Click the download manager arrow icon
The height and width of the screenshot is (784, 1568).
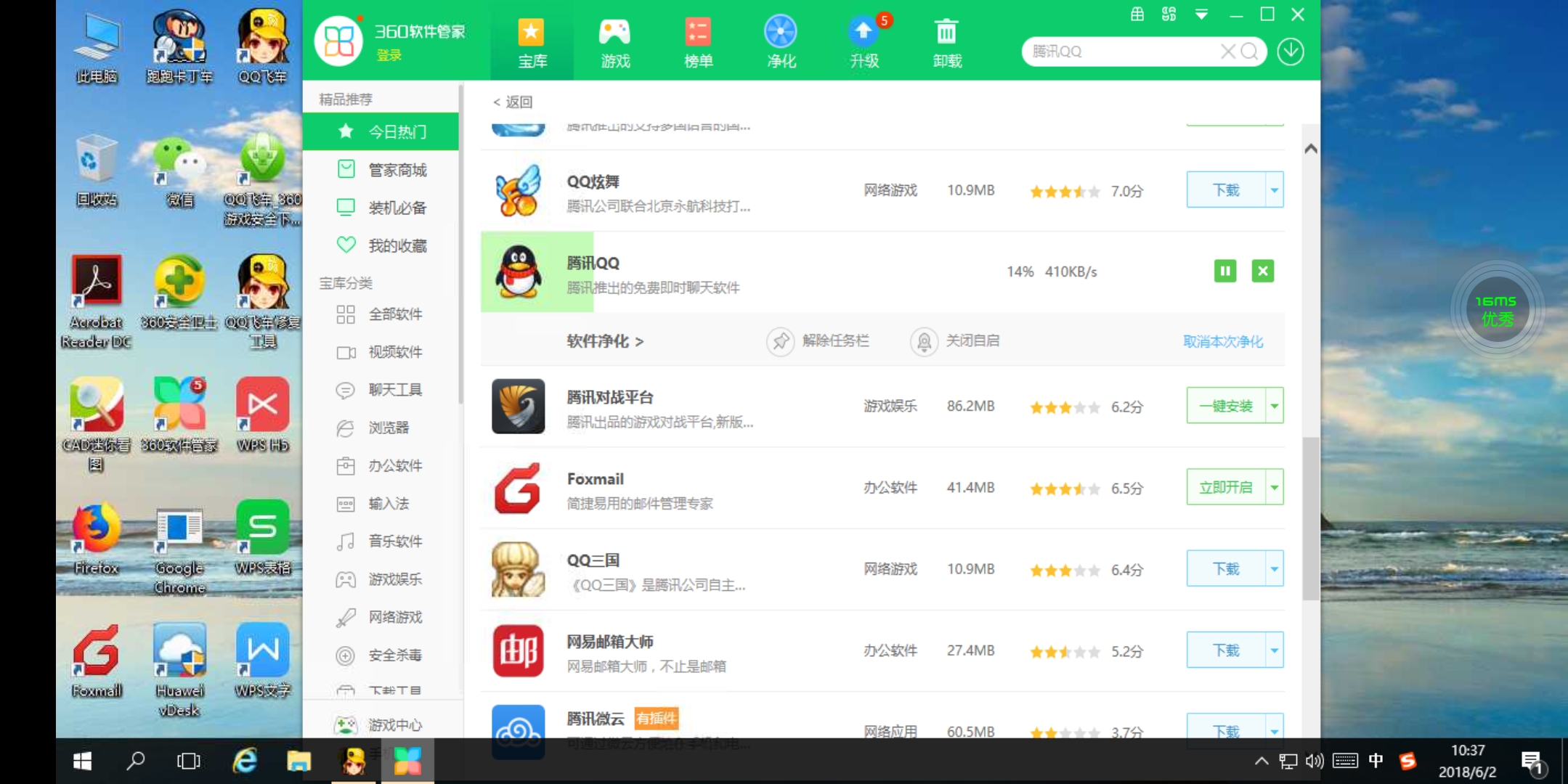1291,52
